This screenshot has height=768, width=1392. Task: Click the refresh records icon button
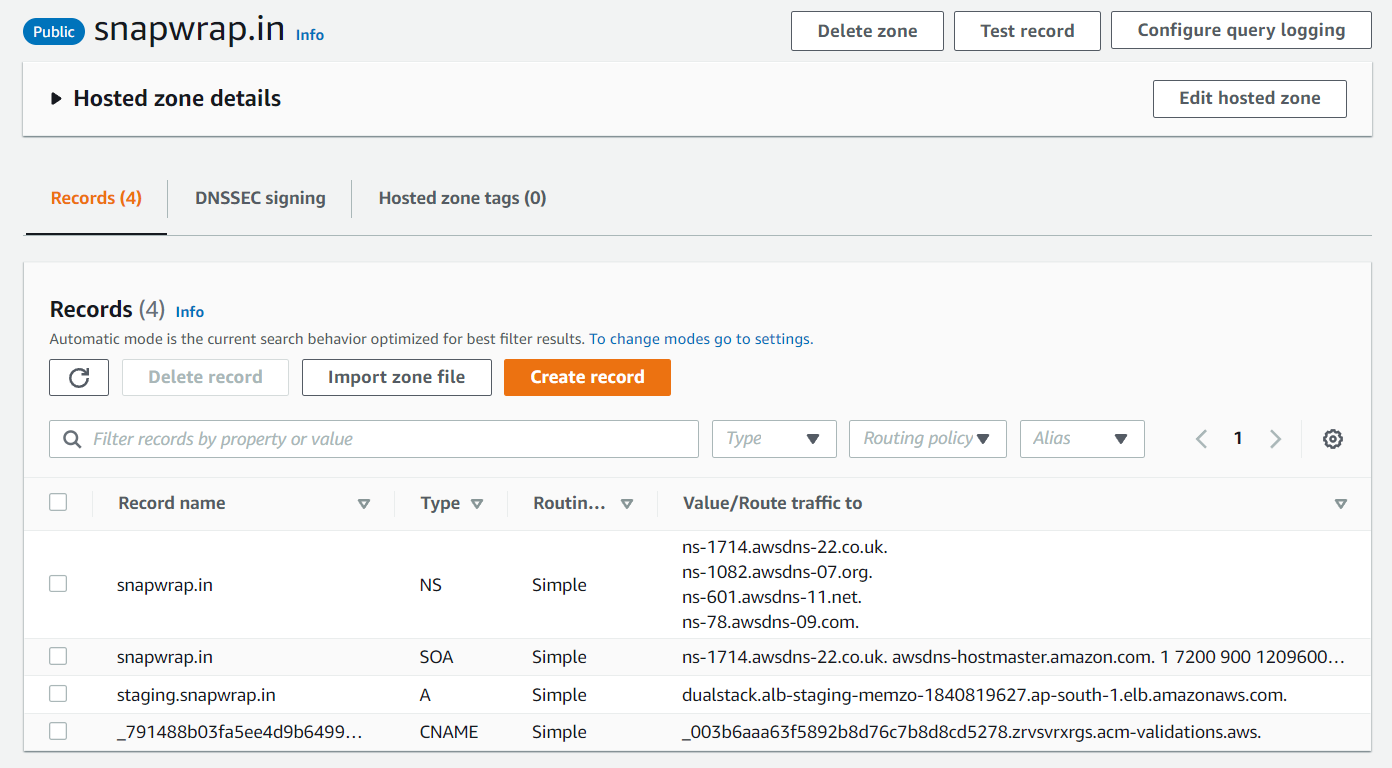click(79, 377)
